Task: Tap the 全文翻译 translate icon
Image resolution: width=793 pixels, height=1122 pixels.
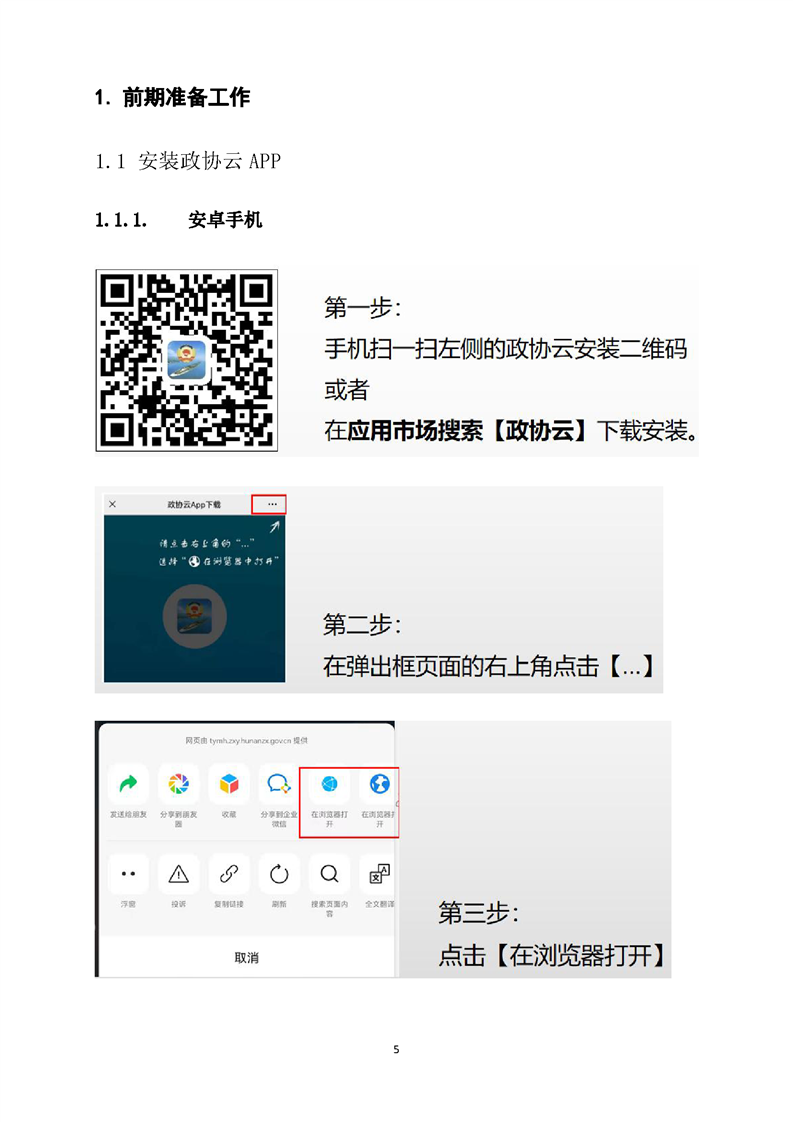Action: [x=379, y=874]
